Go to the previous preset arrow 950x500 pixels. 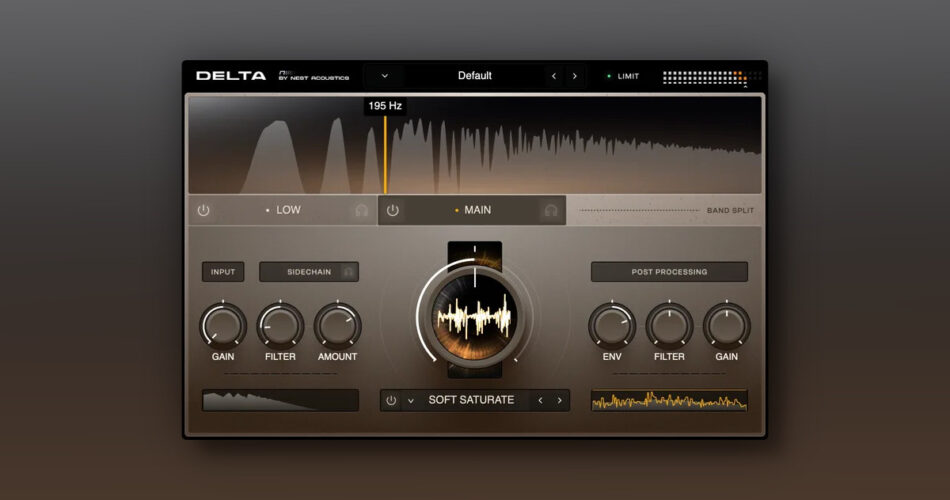pyautogui.click(x=554, y=76)
